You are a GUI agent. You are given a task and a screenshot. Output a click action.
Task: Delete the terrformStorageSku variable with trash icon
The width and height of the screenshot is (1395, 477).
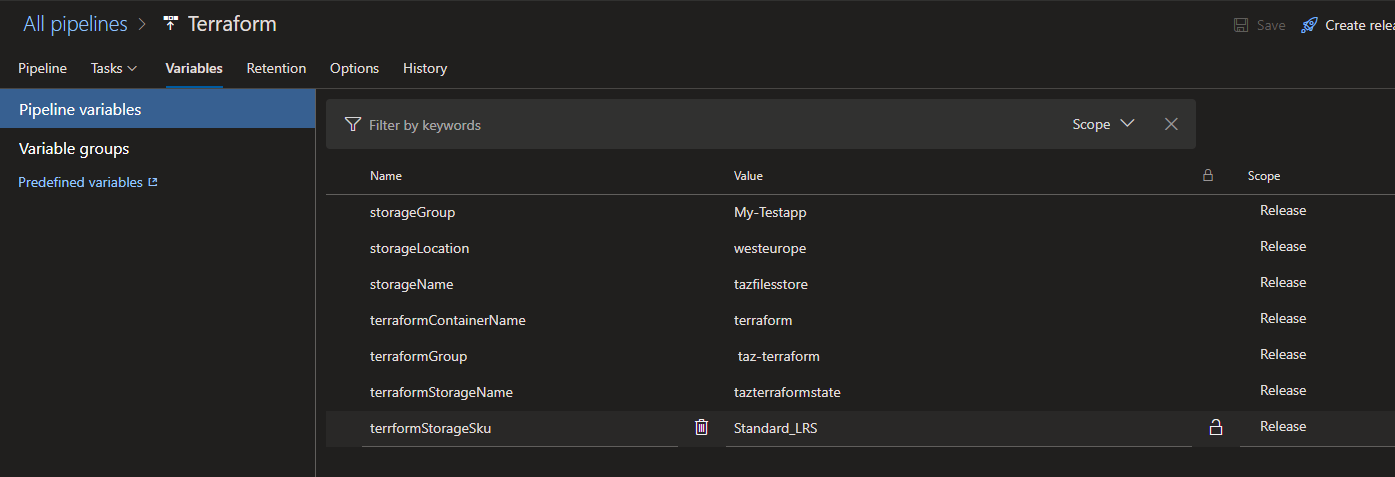[x=701, y=427]
